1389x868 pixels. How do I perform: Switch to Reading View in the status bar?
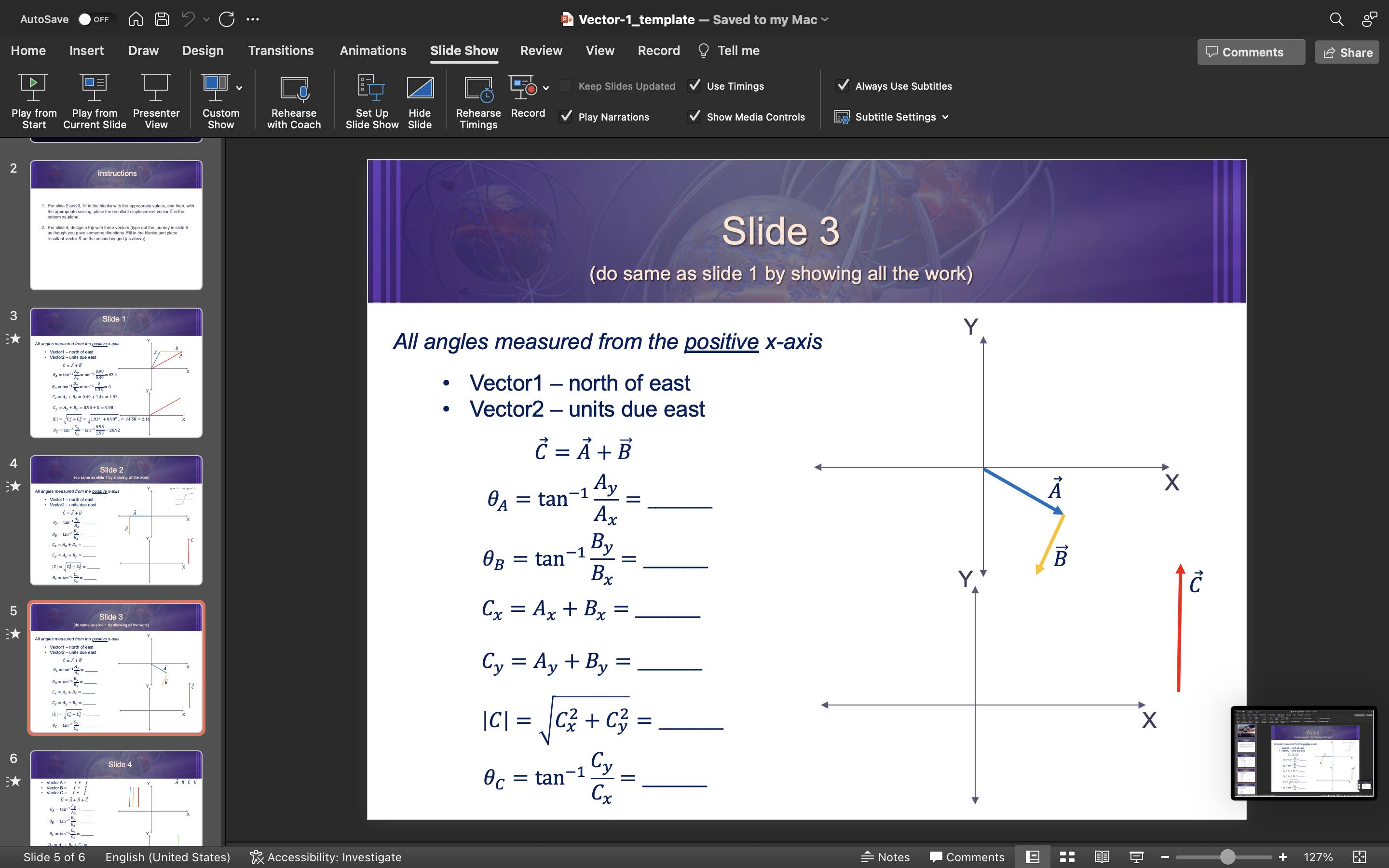point(1102,857)
